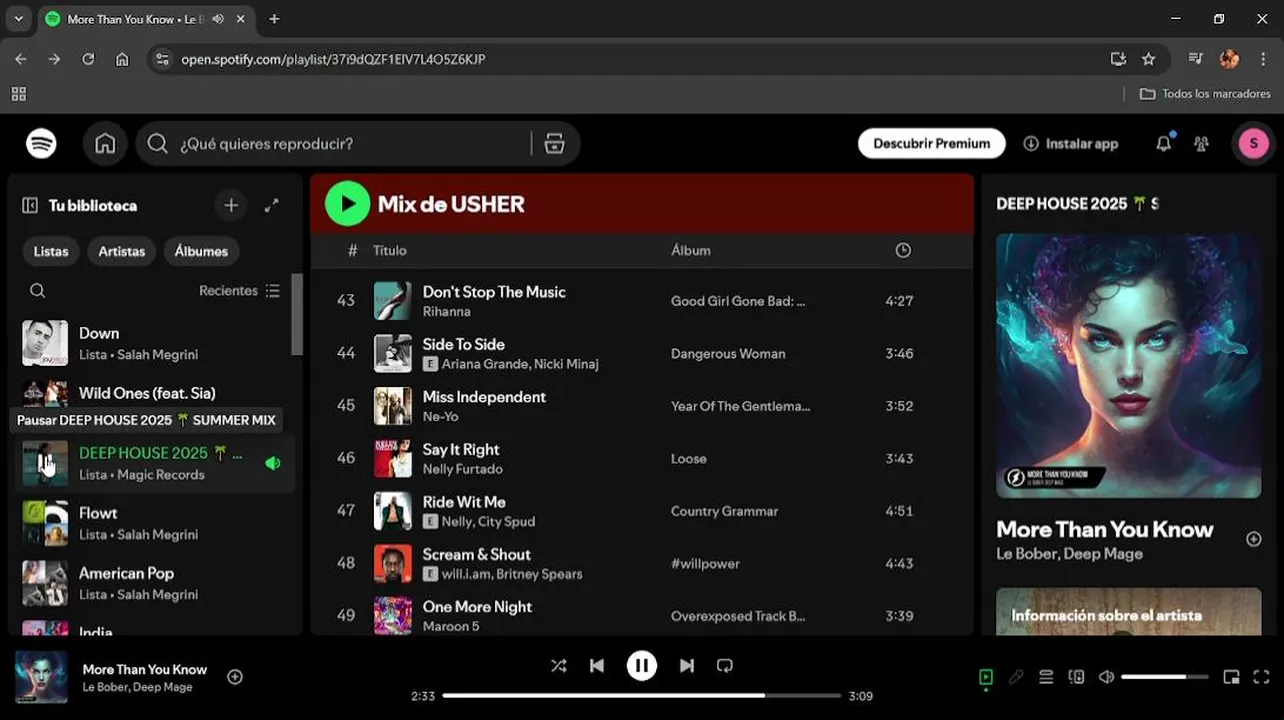
Task: Collapse Tu biblioteca sidebar icon
Action: [30, 205]
